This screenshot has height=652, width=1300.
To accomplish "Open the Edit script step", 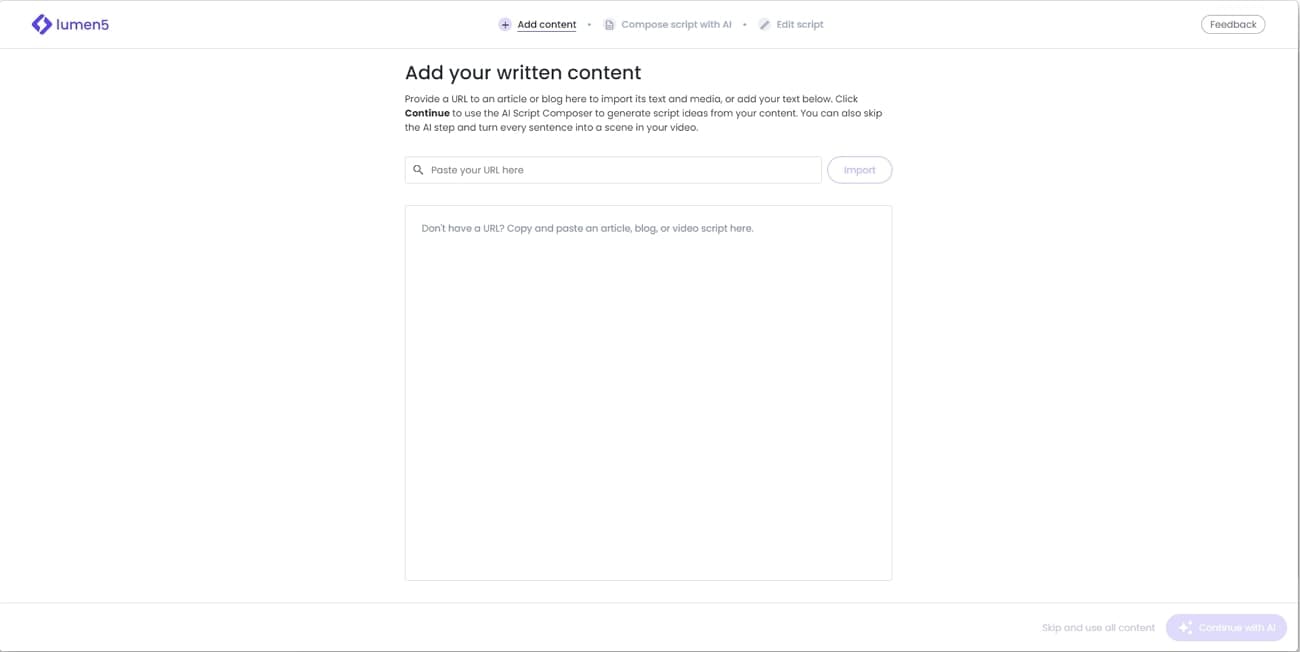I will pos(800,25).
